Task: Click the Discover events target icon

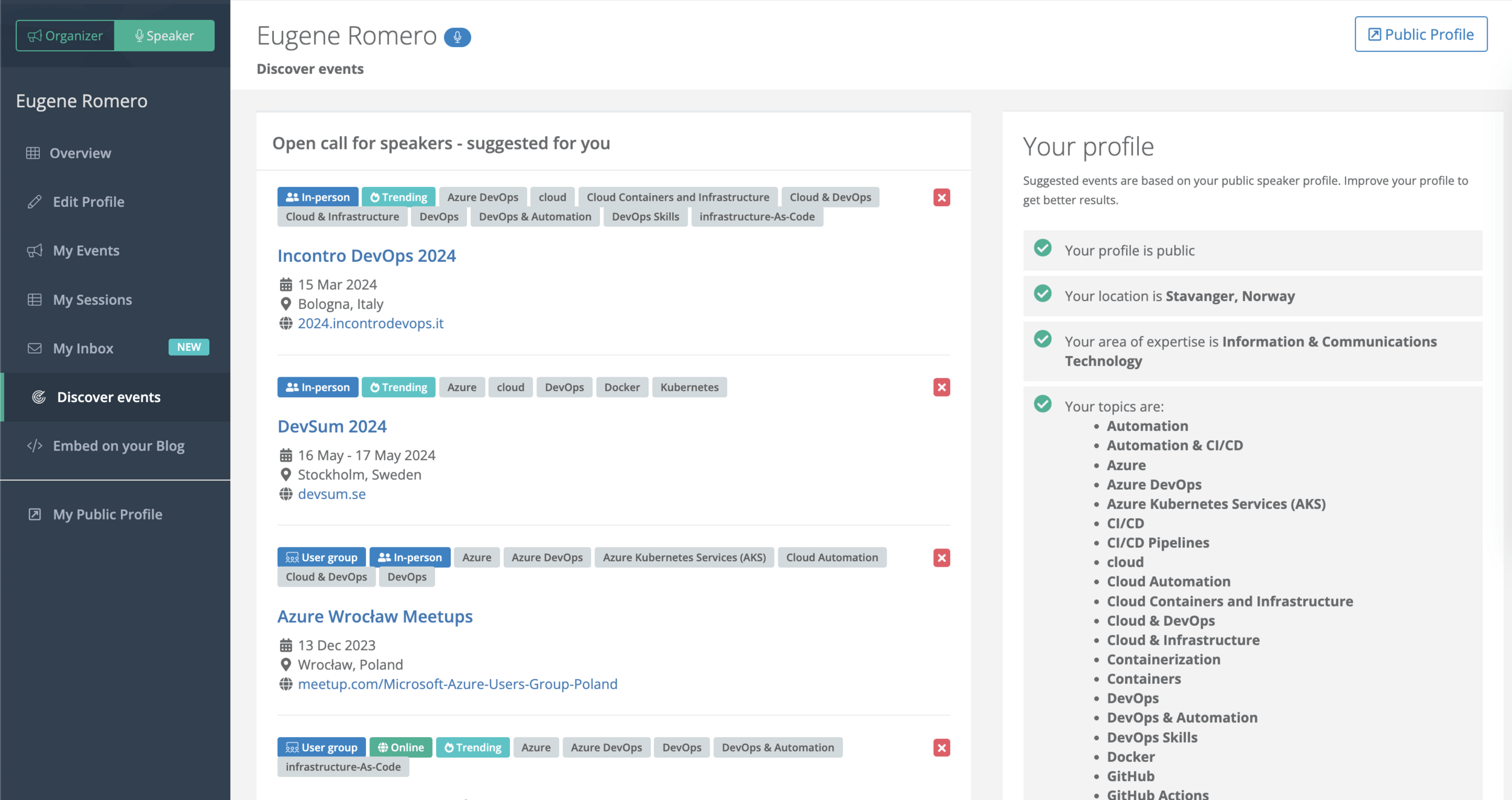Action: click(x=39, y=397)
